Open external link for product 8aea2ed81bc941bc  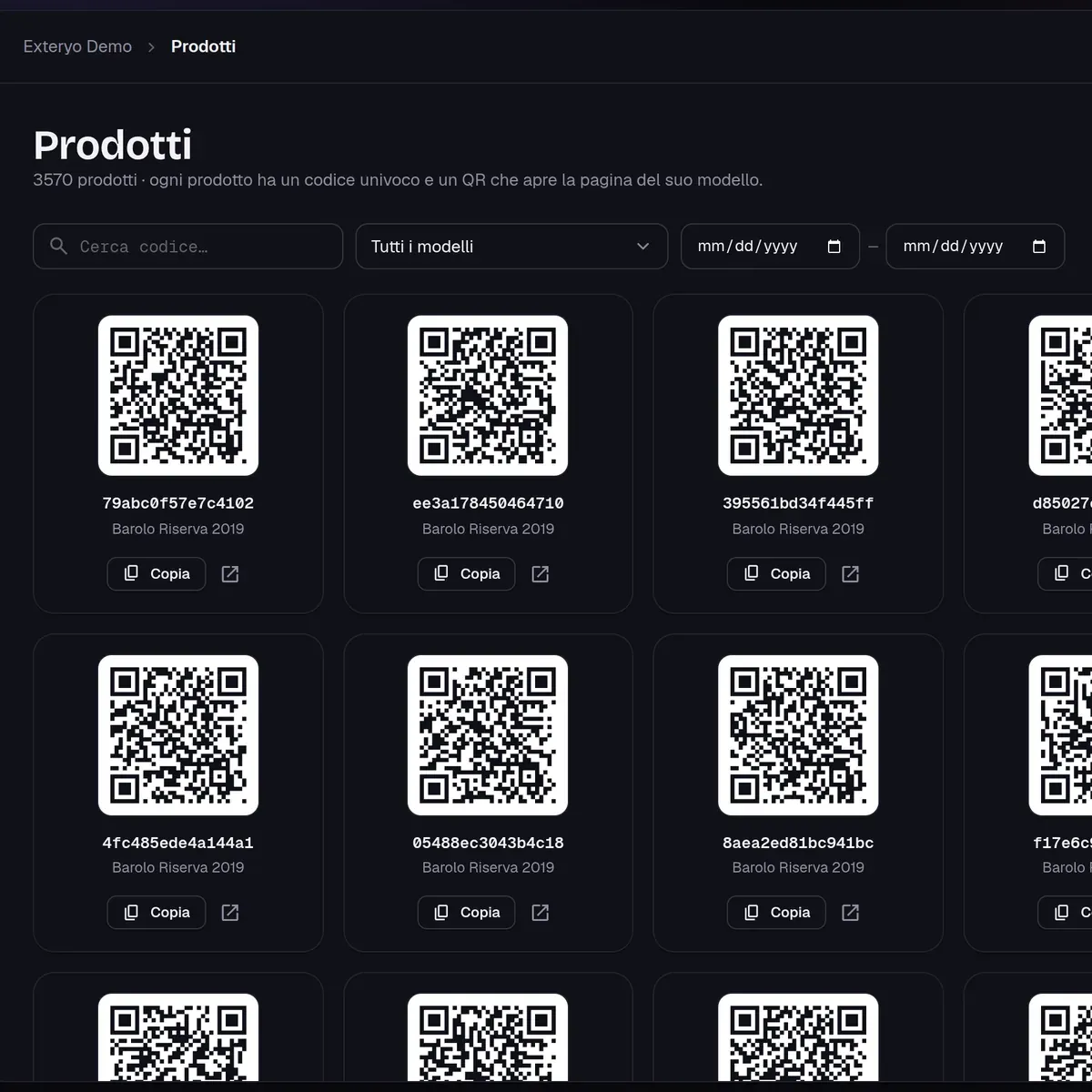pyautogui.click(x=851, y=913)
